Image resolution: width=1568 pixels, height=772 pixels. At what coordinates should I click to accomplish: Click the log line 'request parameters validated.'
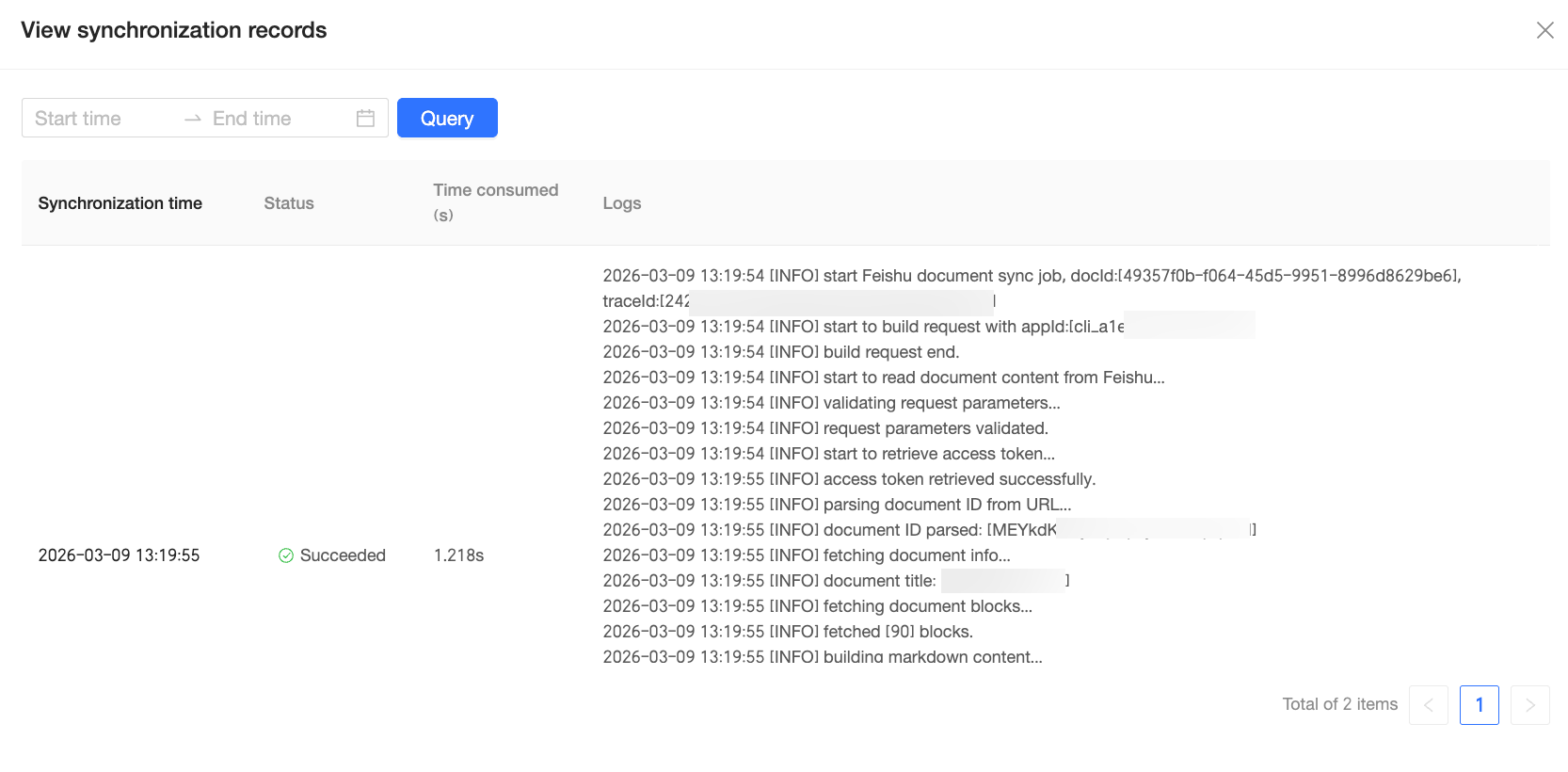click(x=825, y=428)
